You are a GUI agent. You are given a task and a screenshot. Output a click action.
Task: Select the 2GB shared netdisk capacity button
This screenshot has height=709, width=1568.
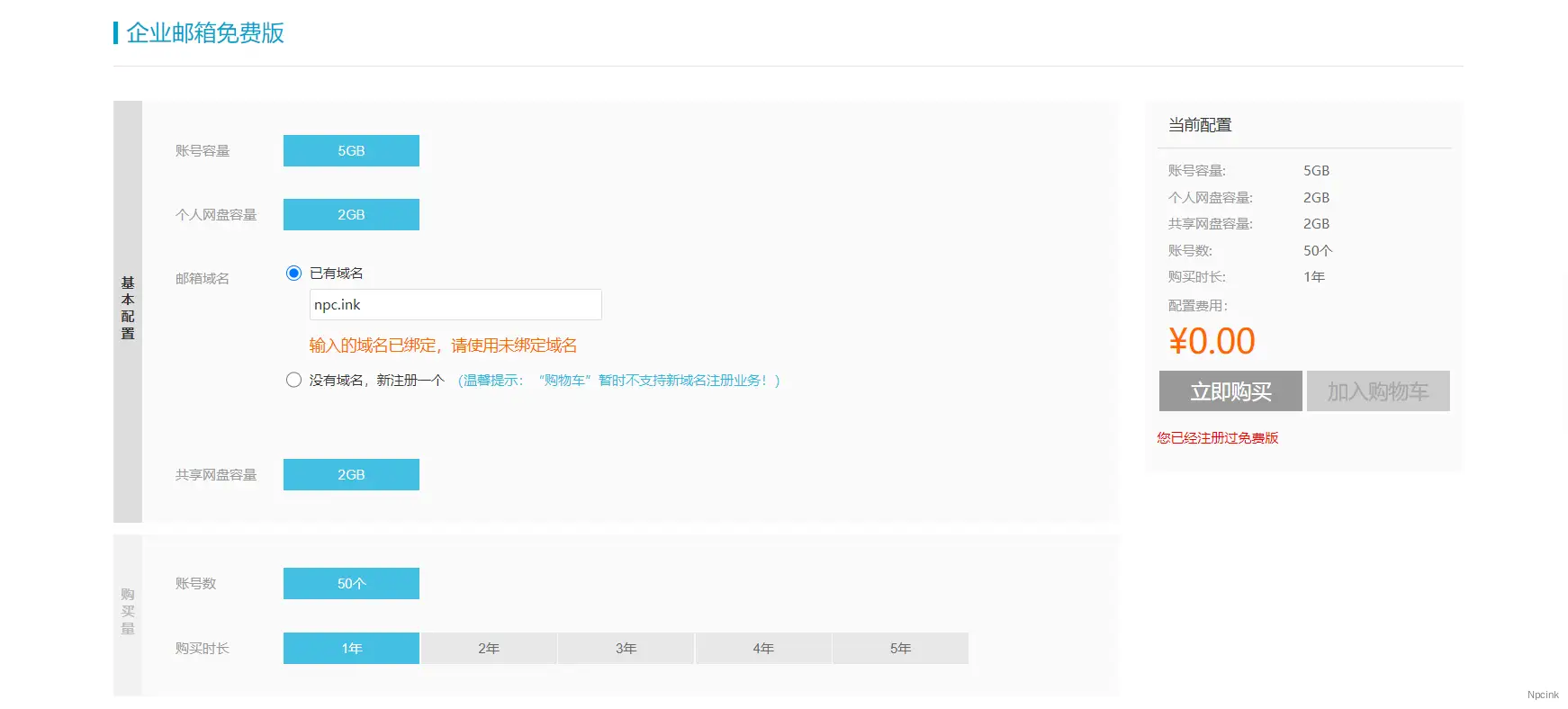[351, 475]
